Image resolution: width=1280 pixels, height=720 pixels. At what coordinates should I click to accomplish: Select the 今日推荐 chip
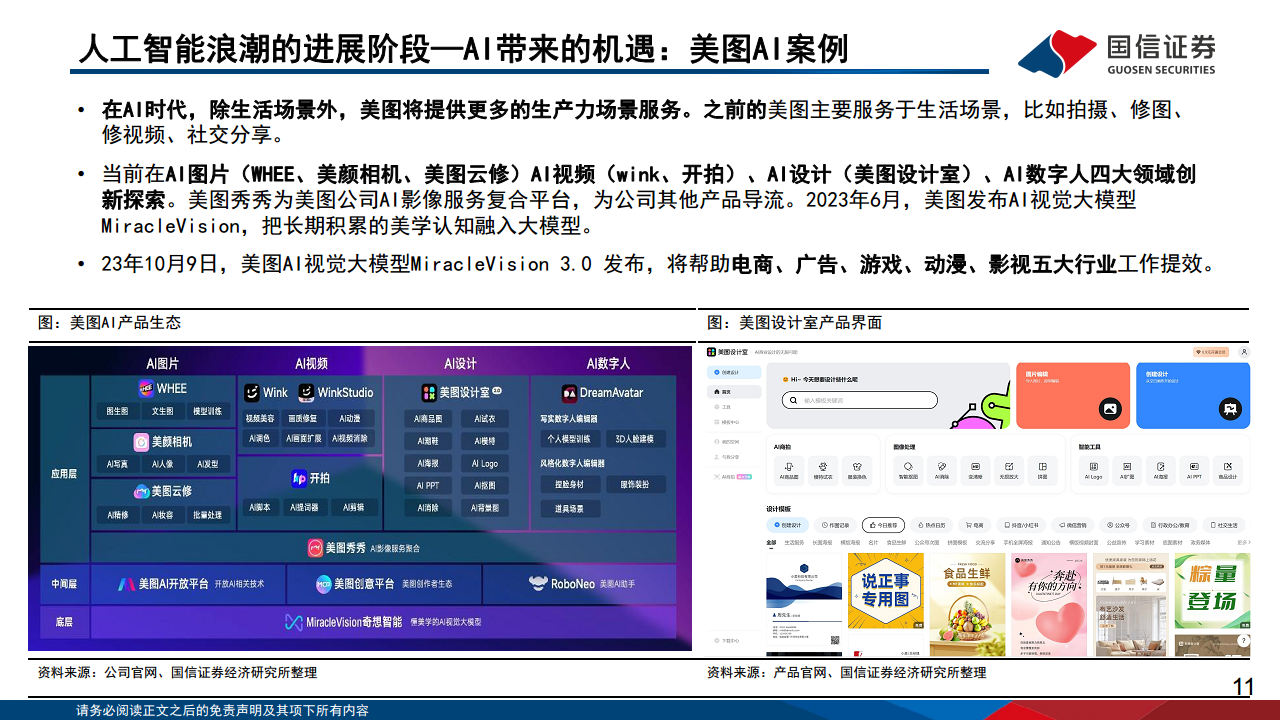[883, 524]
